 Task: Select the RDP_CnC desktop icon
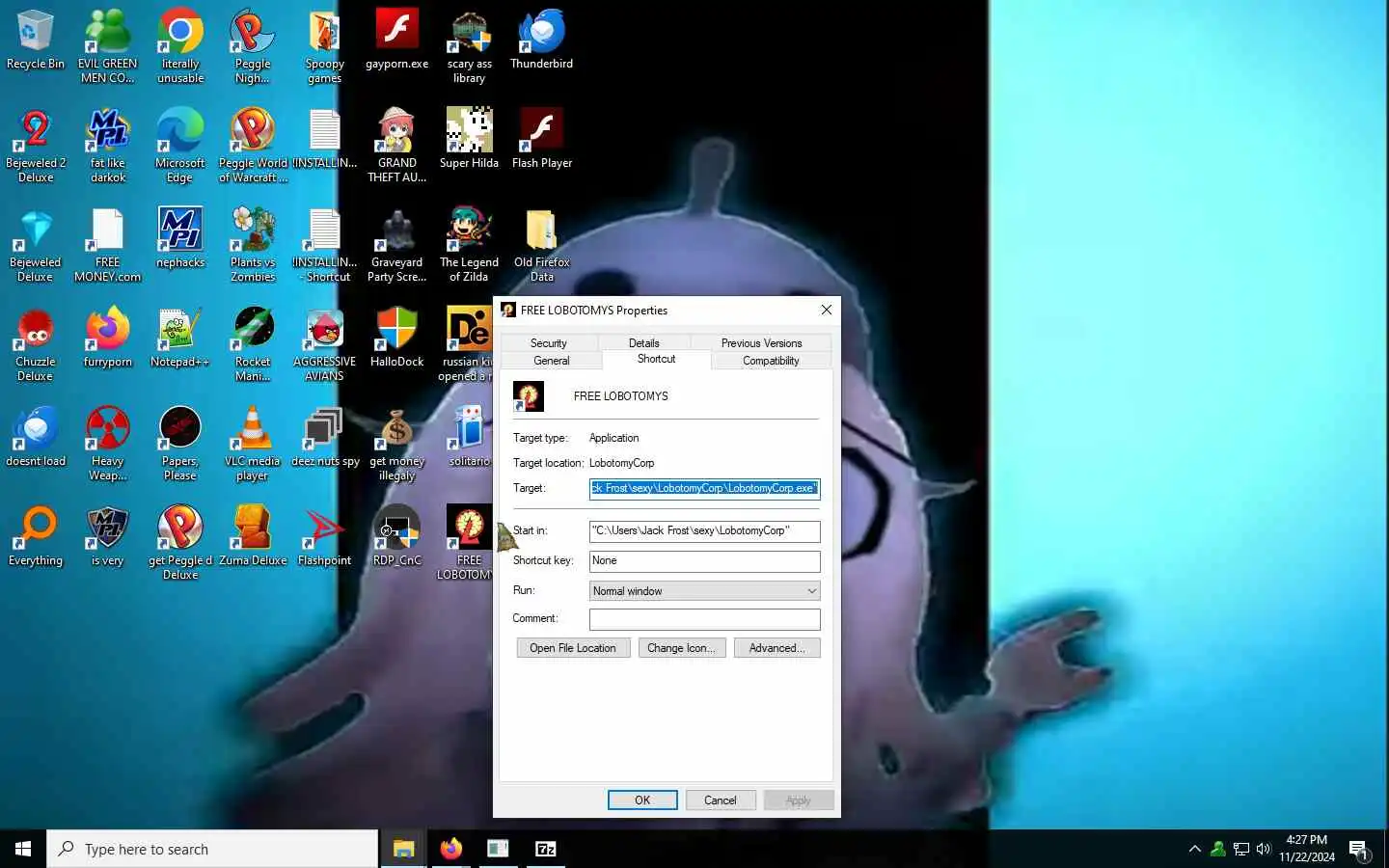pos(397,536)
